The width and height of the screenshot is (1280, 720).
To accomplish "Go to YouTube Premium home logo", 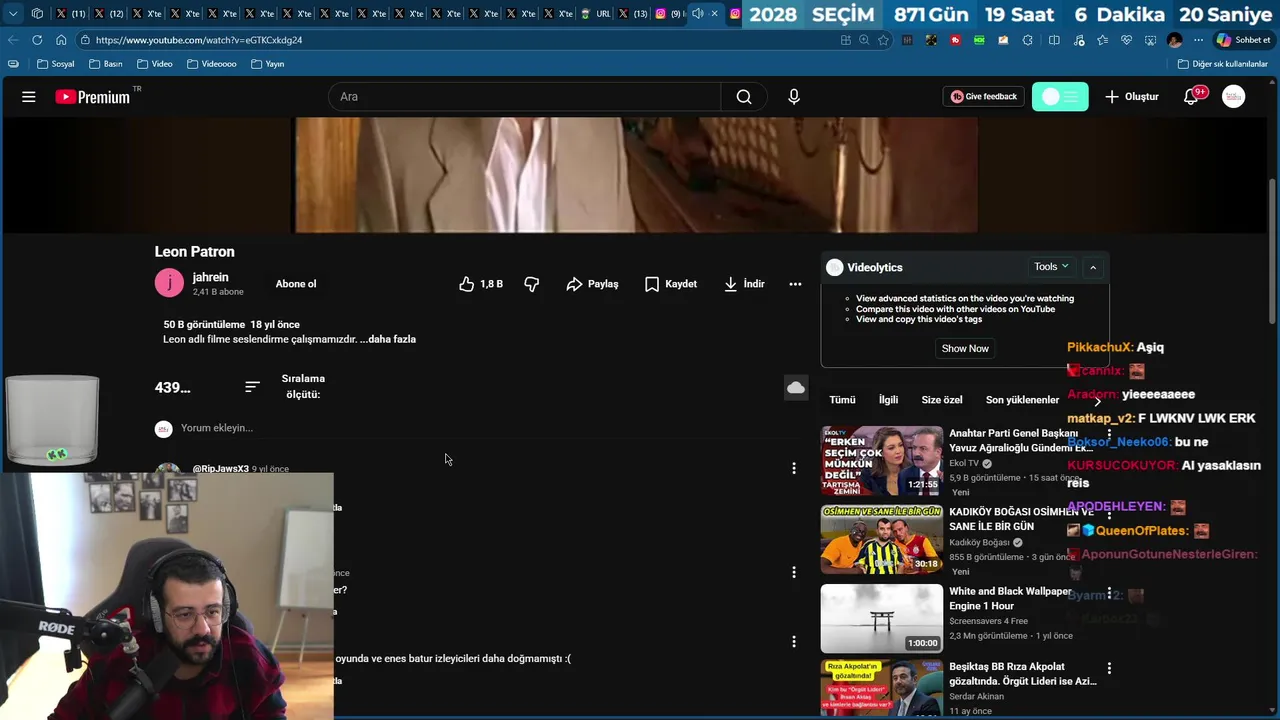I will [x=93, y=97].
